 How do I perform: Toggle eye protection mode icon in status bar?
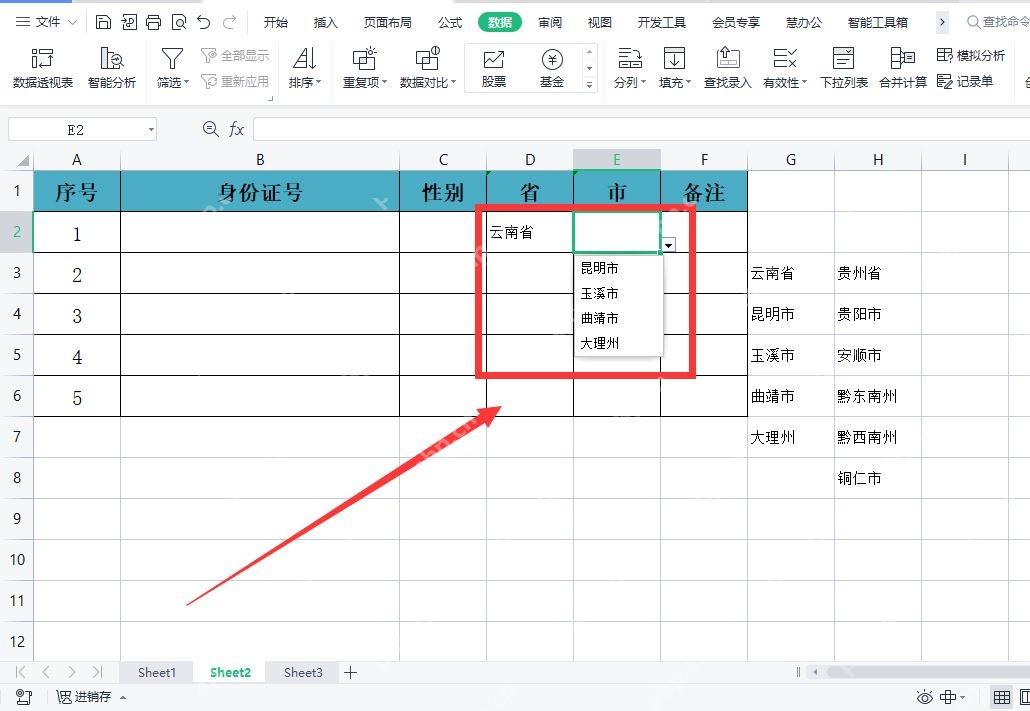click(924, 697)
